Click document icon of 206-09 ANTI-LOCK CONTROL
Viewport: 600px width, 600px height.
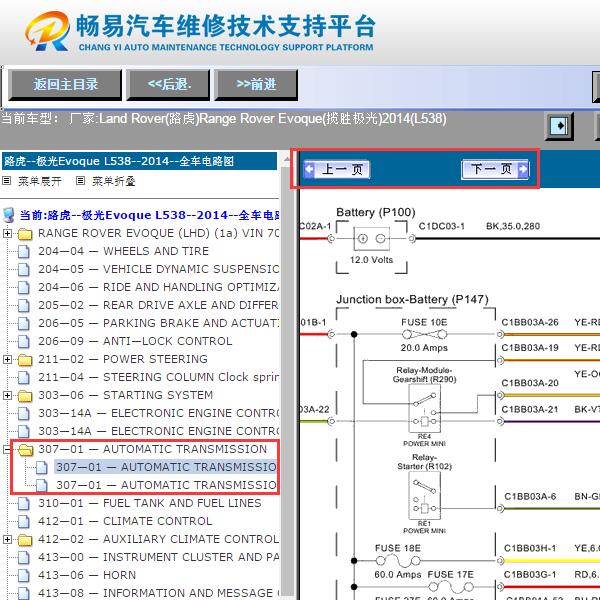24,341
